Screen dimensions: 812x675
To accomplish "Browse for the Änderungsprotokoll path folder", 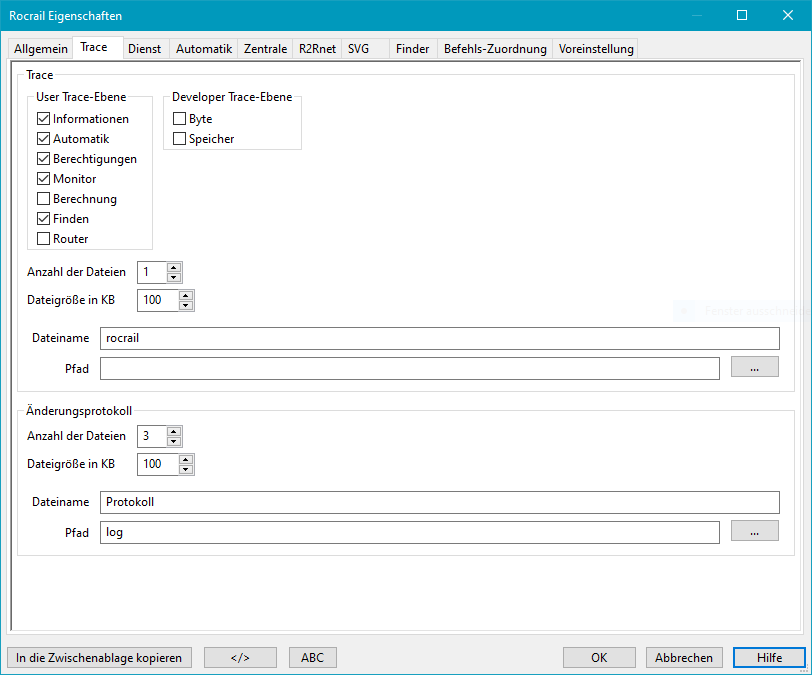I will point(754,532).
